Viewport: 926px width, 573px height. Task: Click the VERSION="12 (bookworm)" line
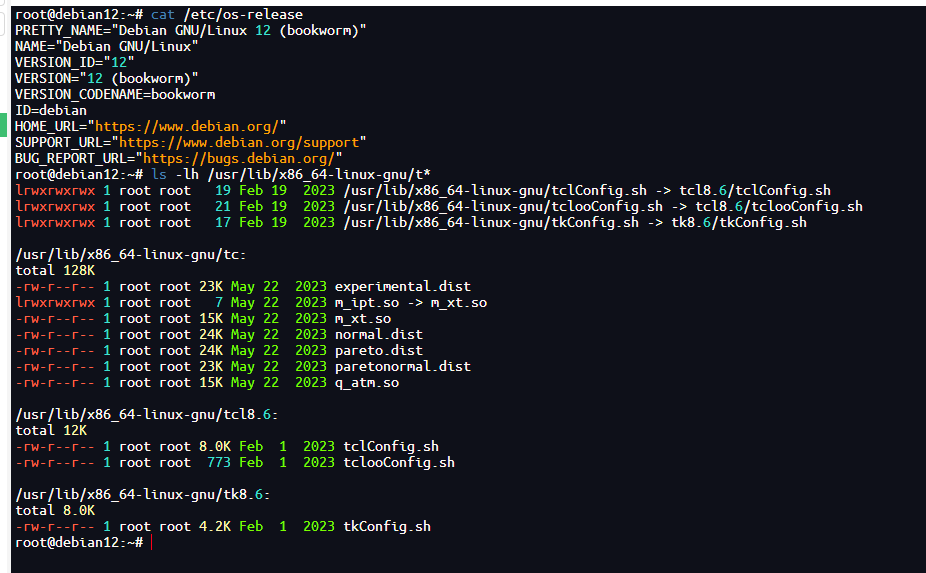pos(106,78)
